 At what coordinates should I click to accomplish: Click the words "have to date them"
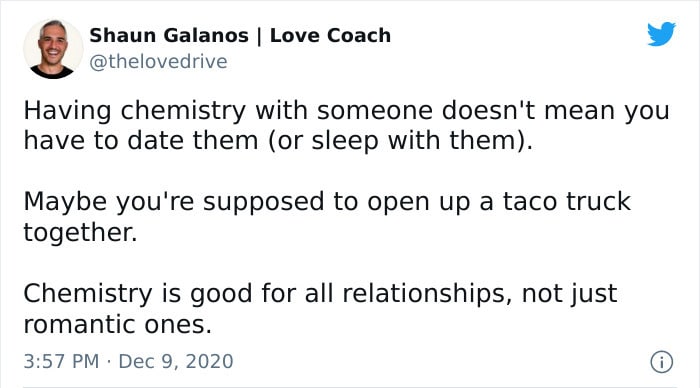(x=141, y=141)
